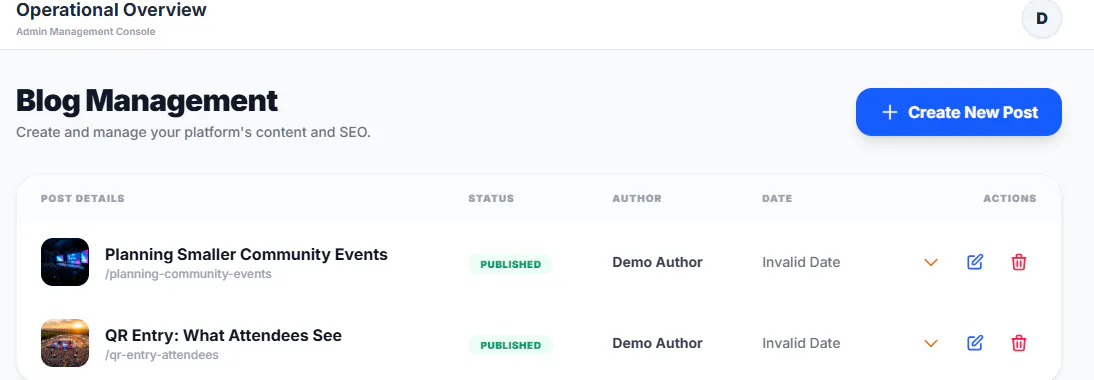Click the Author column header
The width and height of the screenshot is (1094, 380).
tap(637, 199)
